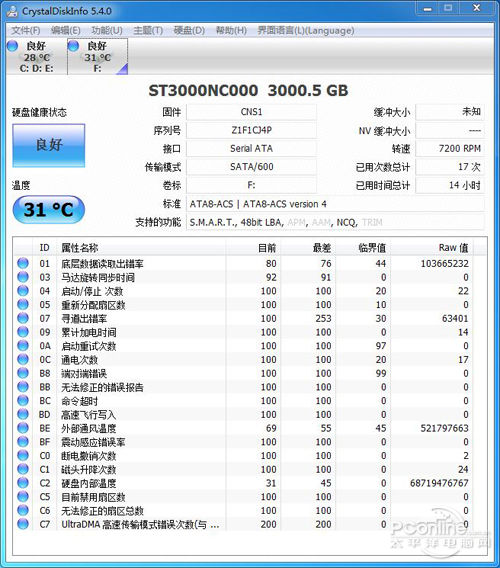500x568 pixels.
Task: Click status orb for ID B8 row
Action: [23, 373]
